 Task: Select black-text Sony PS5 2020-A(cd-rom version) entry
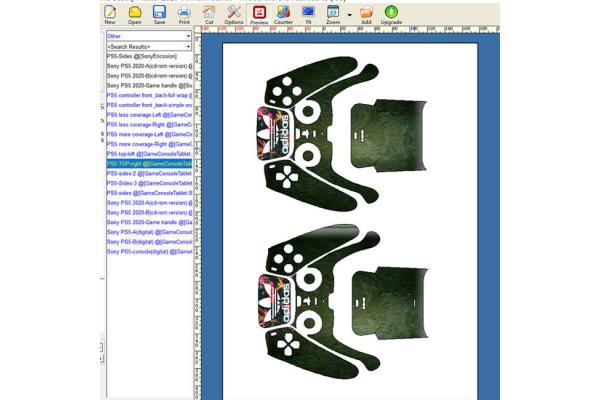[x=149, y=66]
